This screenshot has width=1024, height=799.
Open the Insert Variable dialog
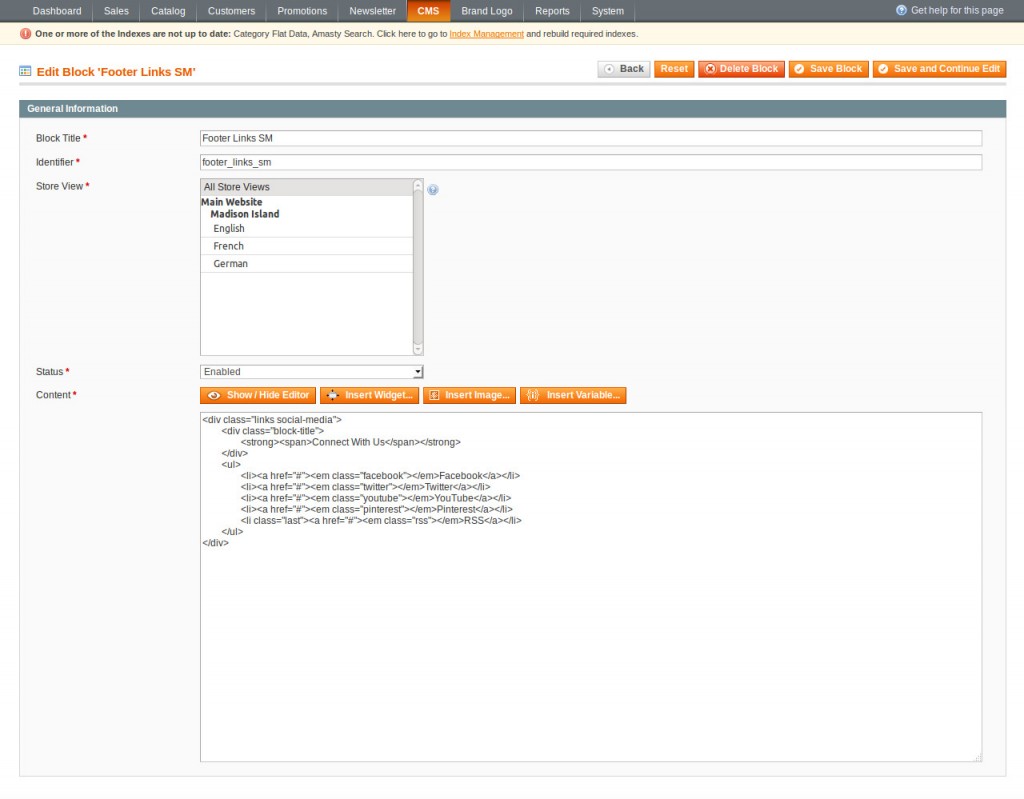573,395
